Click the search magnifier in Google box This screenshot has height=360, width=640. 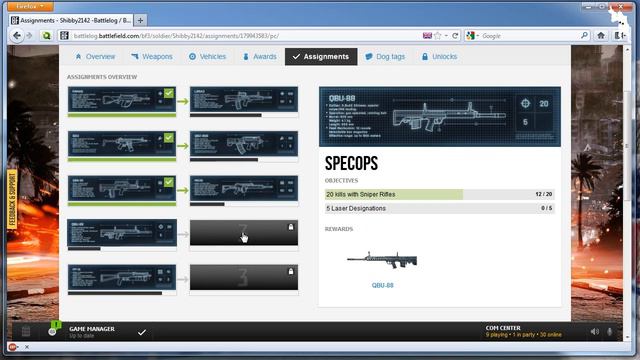pyautogui.click(x=584, y=36)
